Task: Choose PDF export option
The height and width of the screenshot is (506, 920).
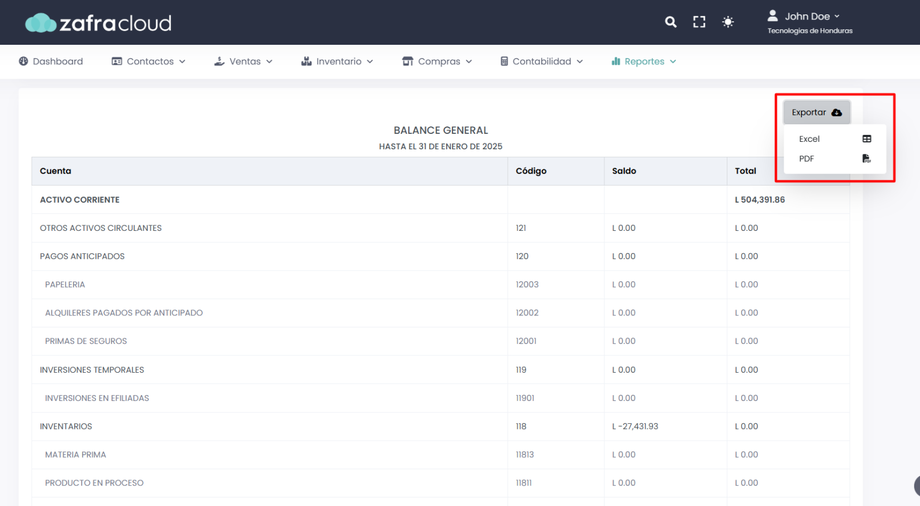Action: coord(806,158)
